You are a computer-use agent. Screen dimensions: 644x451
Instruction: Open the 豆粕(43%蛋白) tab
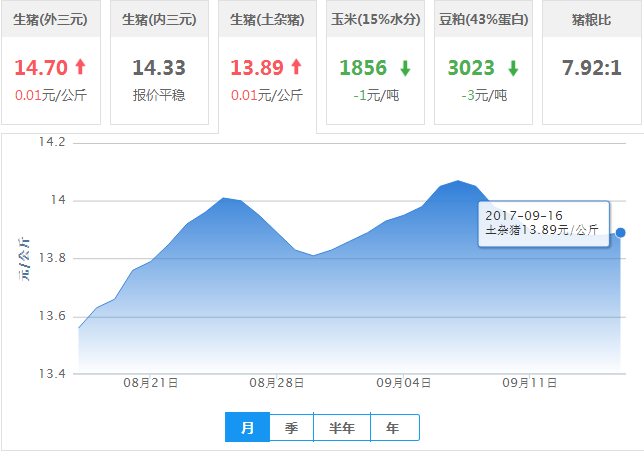pyautogui.click(x=483, y=20)
